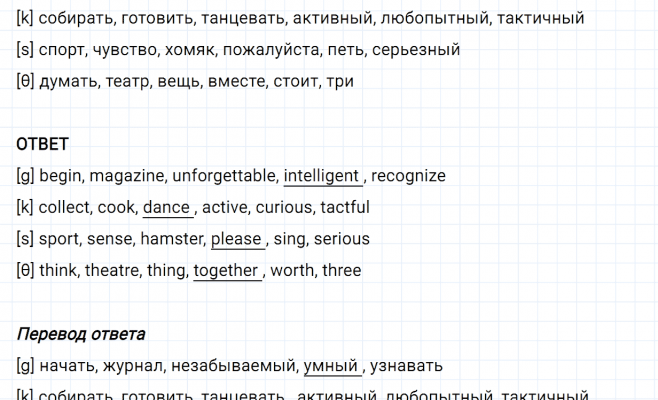Image resolution: width=658 pixels, height=400 pixels.
Task: Click the underlined Russian word "умный"
Action: (331, 366)
